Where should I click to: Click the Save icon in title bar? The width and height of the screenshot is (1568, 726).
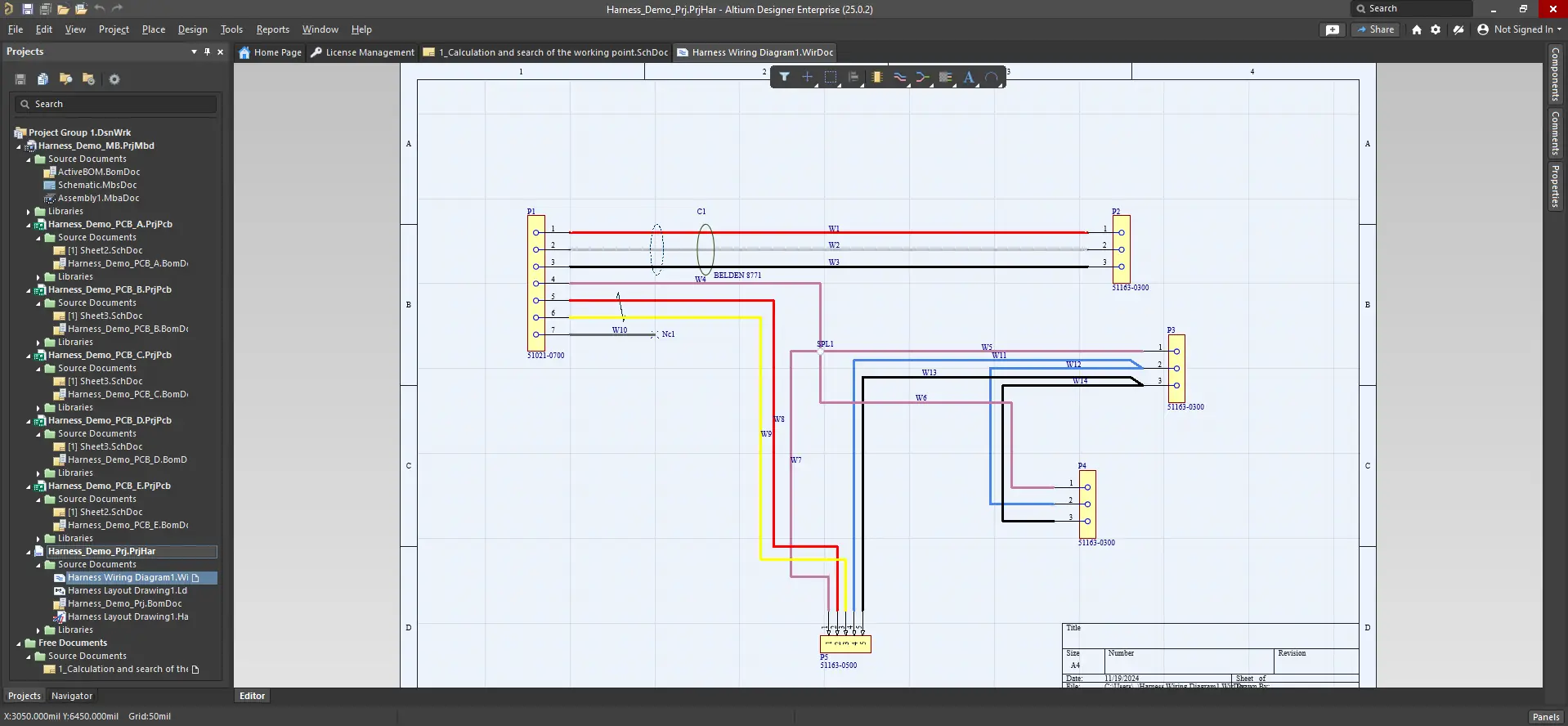point(27,9)
